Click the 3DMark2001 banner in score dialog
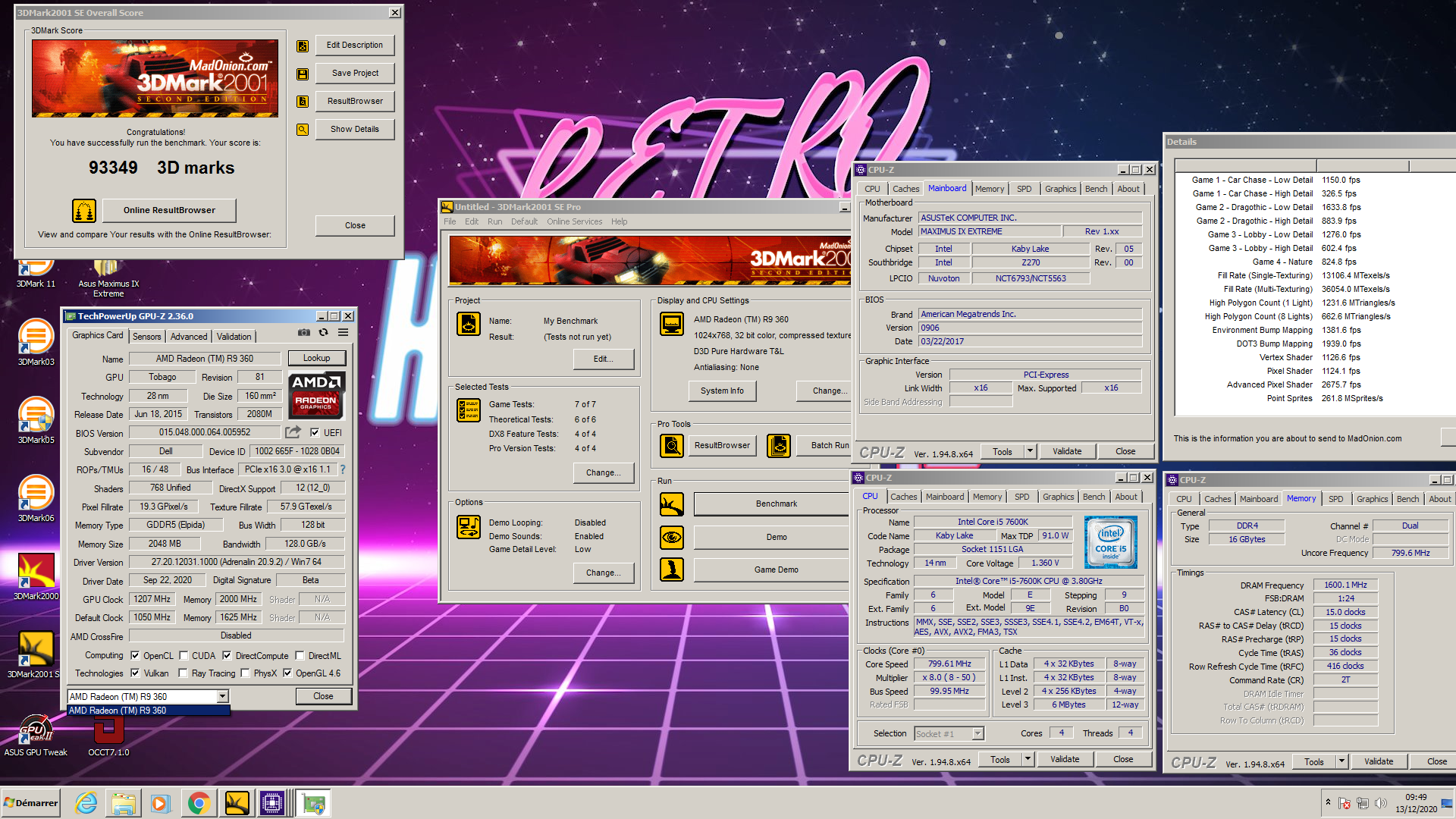Screen dimensions: 1456x819 155,78
